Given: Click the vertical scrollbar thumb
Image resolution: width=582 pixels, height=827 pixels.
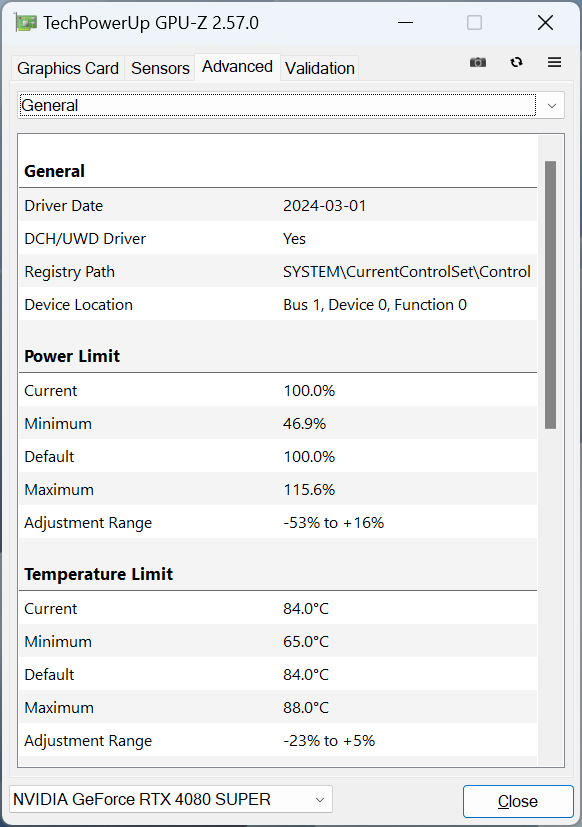Looking at the screenshot, I should pos(550,295).
